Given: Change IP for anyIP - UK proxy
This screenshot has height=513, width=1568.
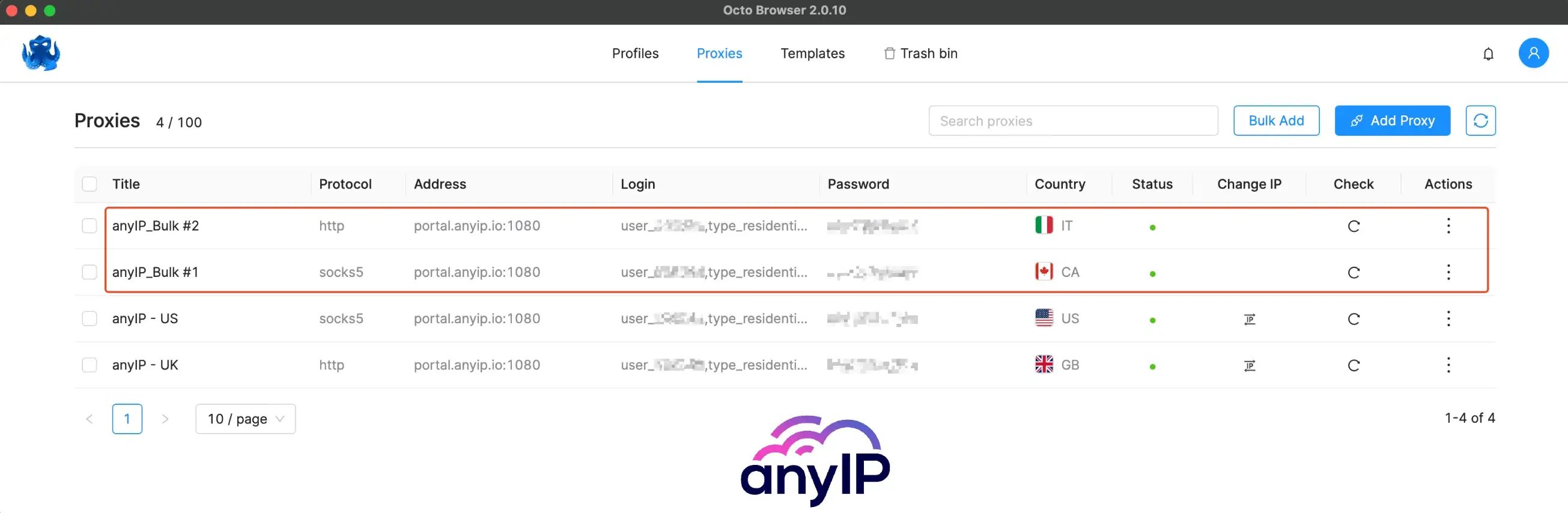Looking at the screenshot, I should (x=1249, y=365).
